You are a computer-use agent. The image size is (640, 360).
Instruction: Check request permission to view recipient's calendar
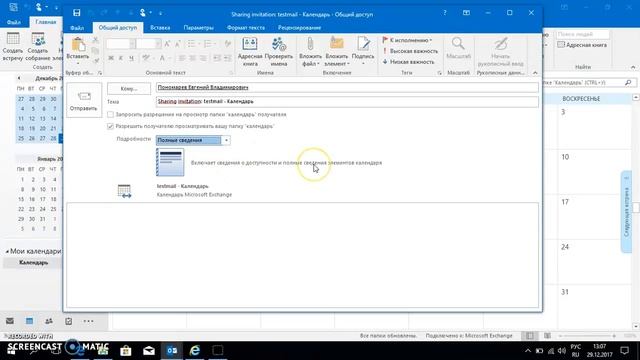(110, 115)
